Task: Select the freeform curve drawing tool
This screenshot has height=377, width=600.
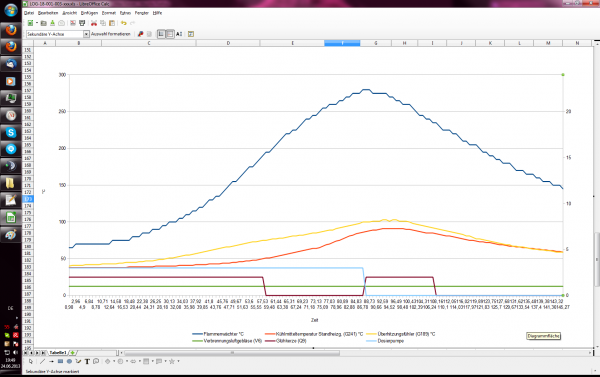Action: point(78,361)
